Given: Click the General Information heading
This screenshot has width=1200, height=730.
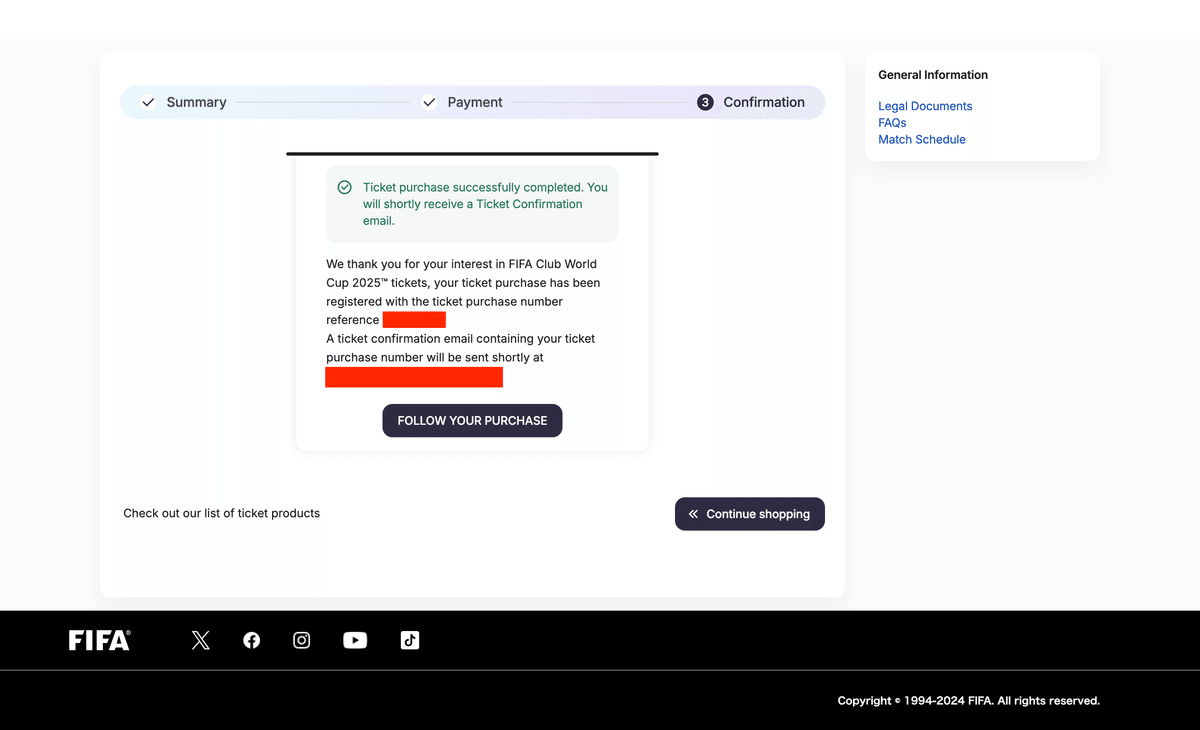Looking at the screenshot, I should [933, 75].
